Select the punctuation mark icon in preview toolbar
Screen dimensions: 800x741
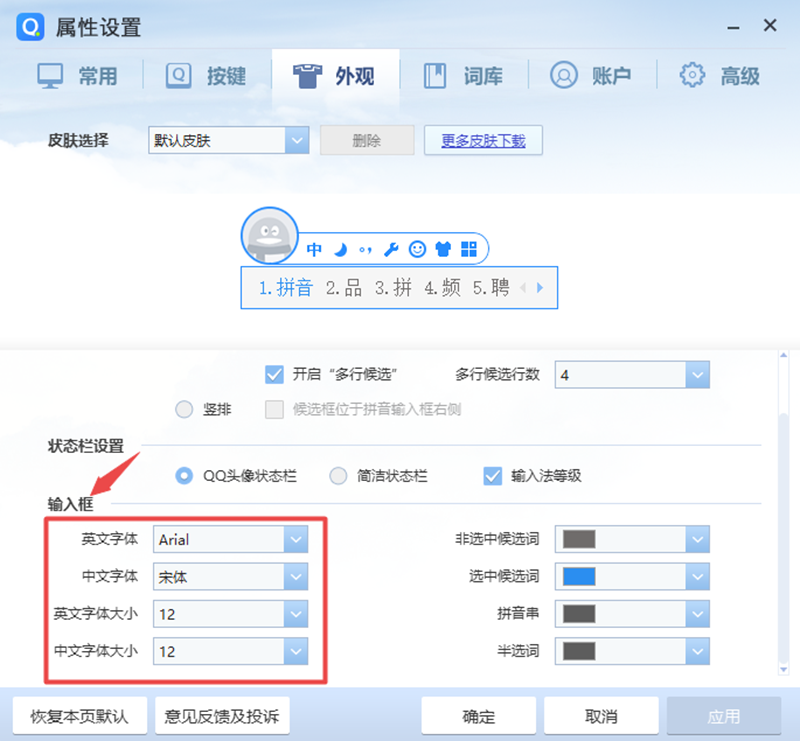(x=366, y=247)
